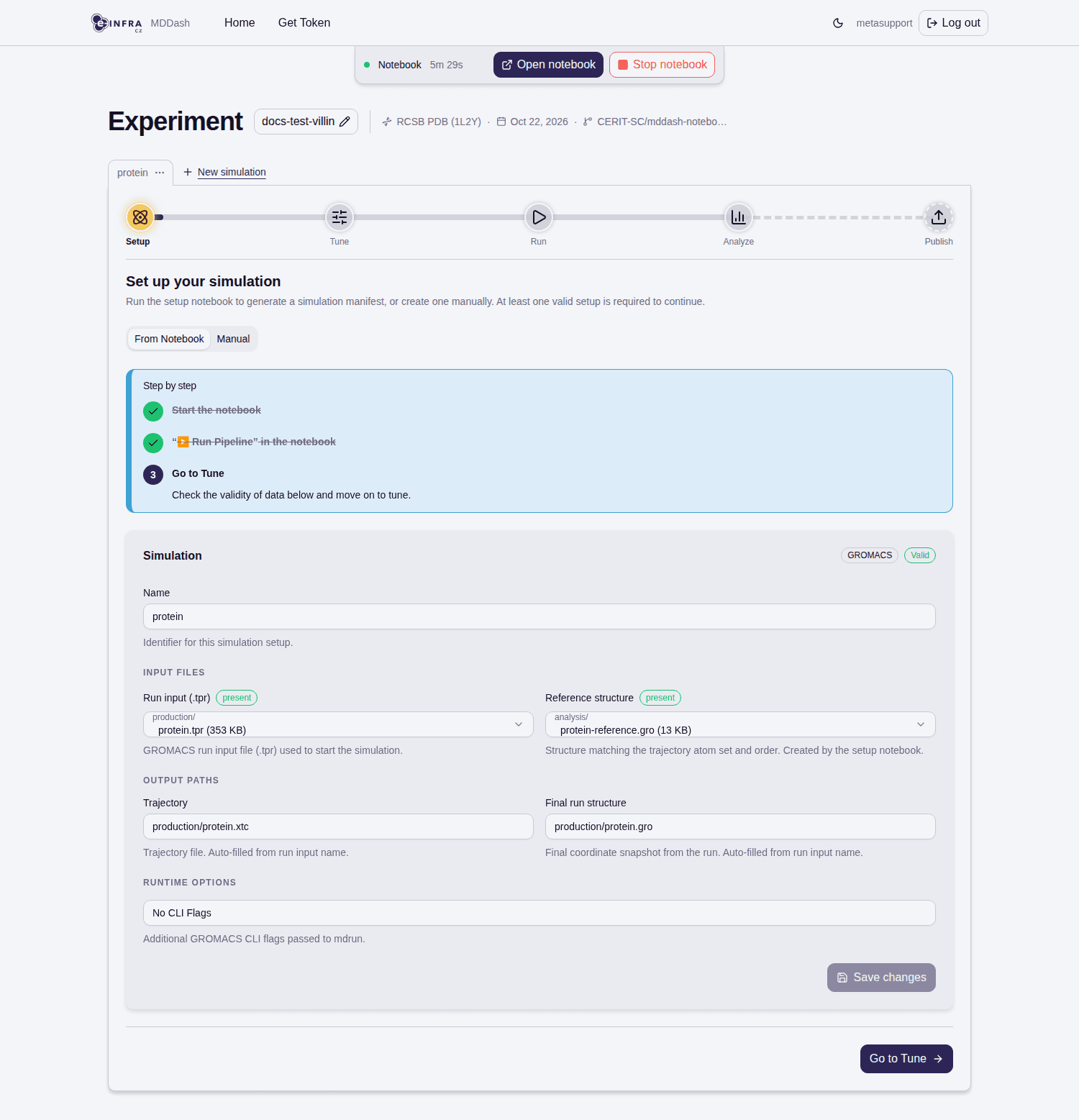Open the protein tab options ellipsis
Viewport: 1079px width, 1120px height.
click(160, 173)
